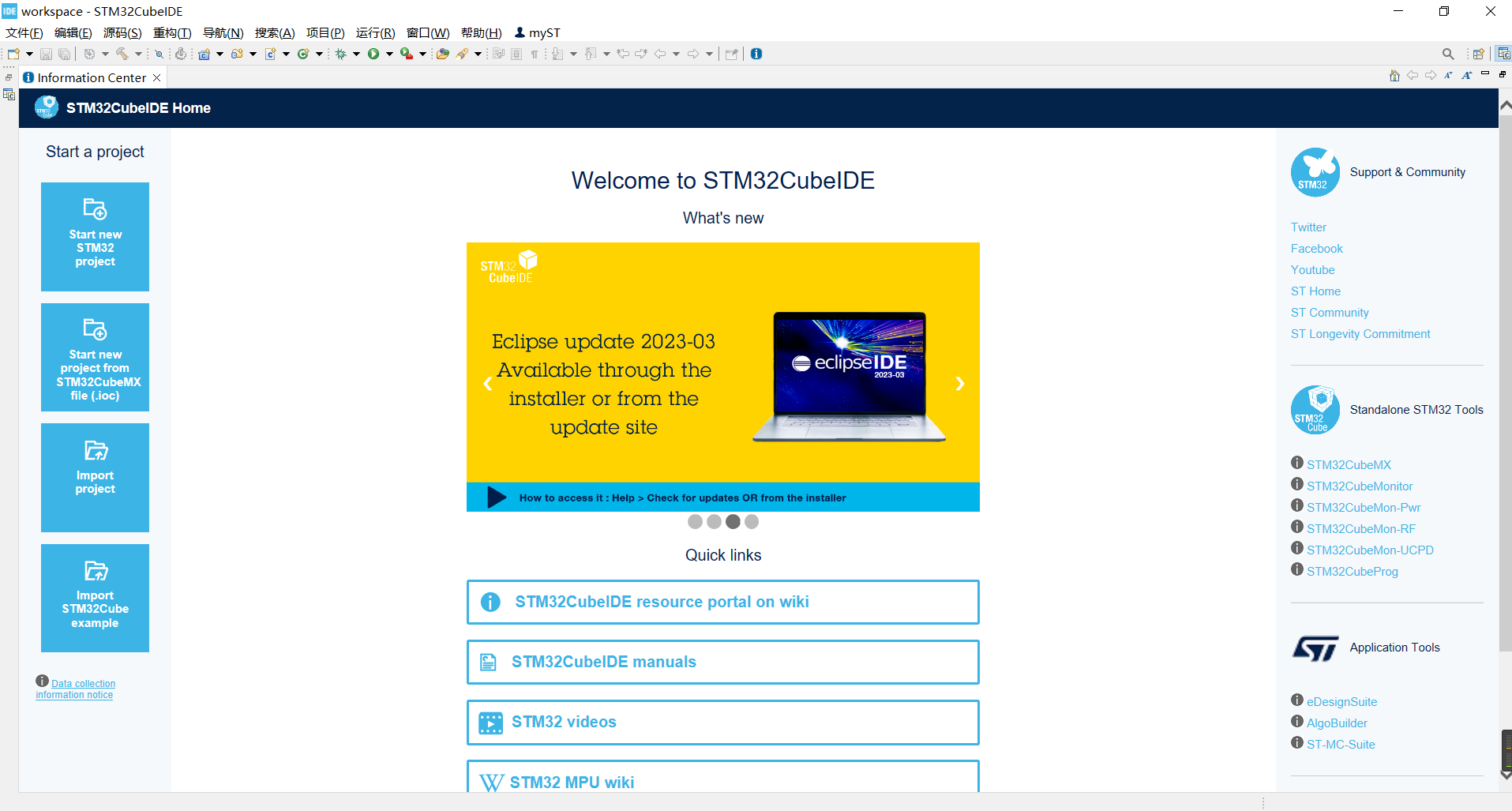Open the 运行(R) menu
Viewport: 1512px width, 811px height.
(x=375, y=32)
